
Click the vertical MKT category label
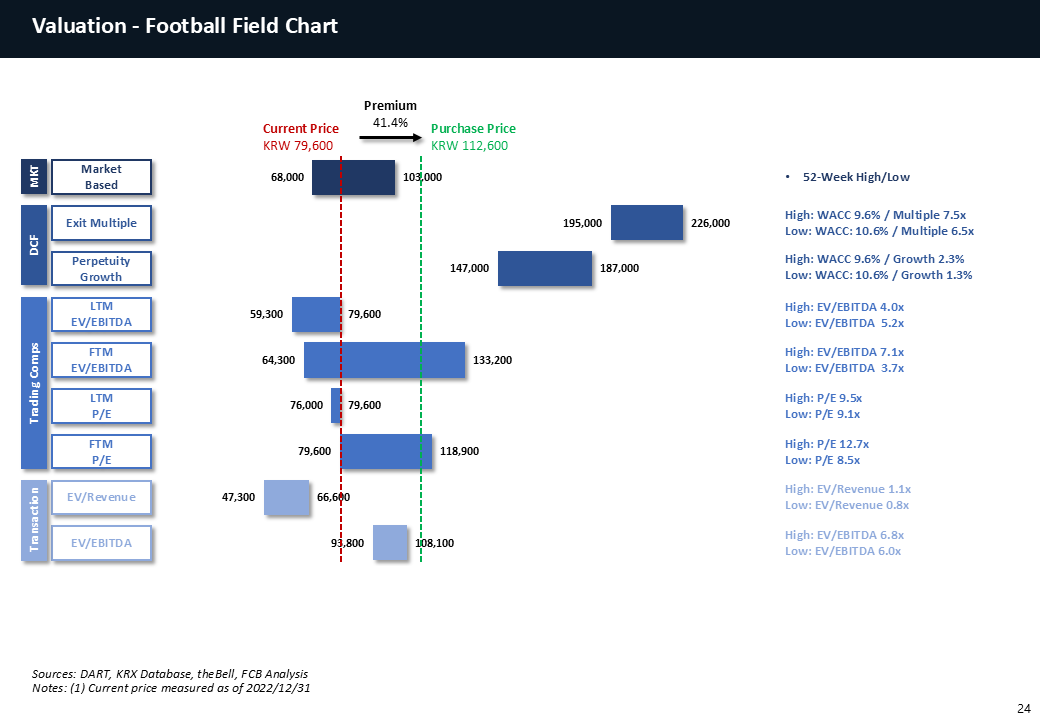click(34, 177)
